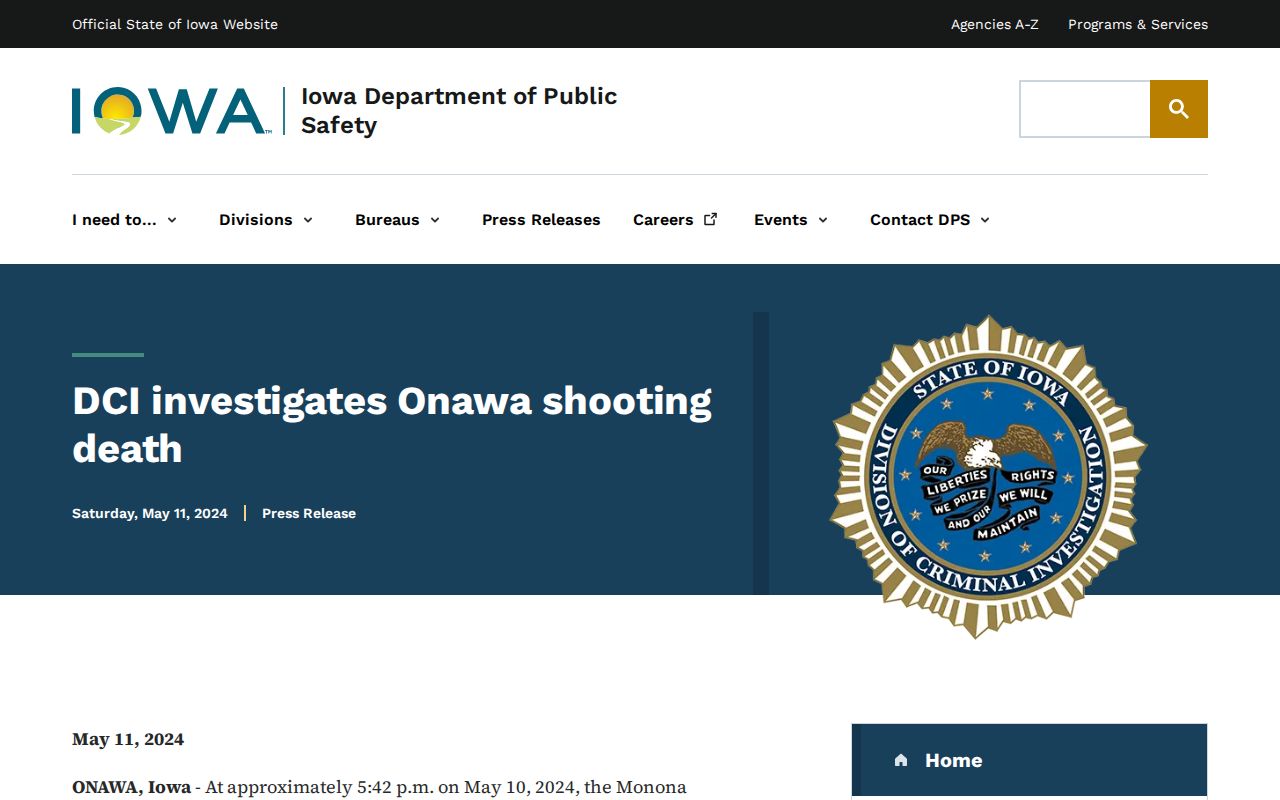Open the Press Releases page
The image size is (1280, 800).
[x=541, y=220]
